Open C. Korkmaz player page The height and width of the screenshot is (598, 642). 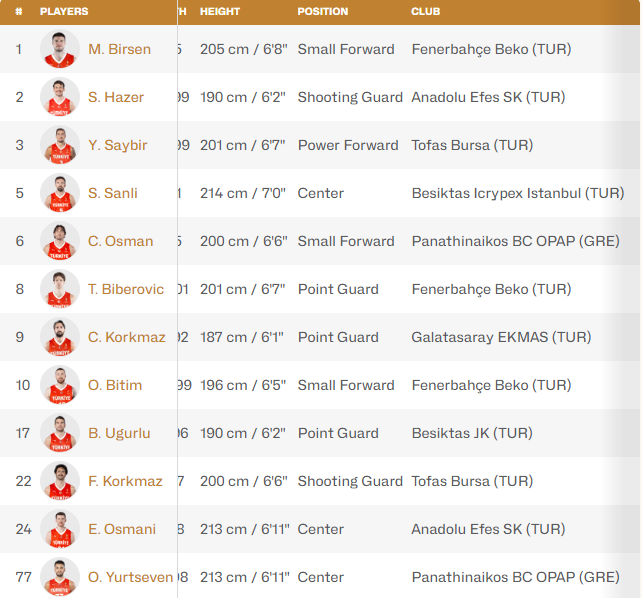point(127,337)
